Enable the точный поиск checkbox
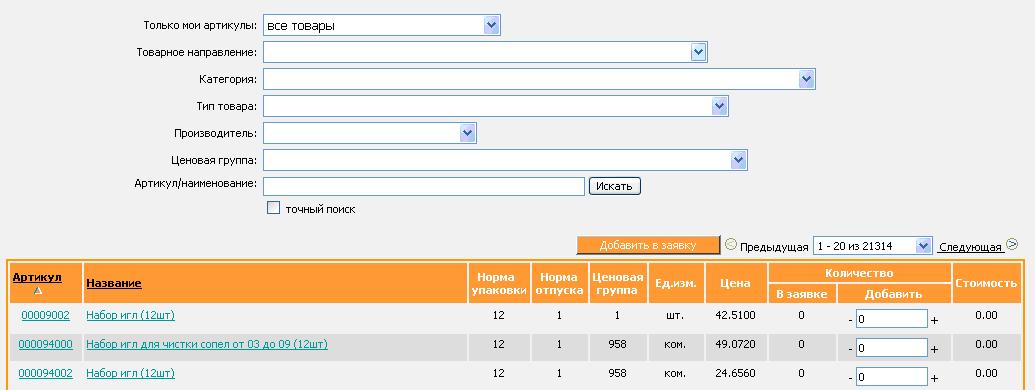The width and height of the screenshot is (1035, 390). pos(273,209)
